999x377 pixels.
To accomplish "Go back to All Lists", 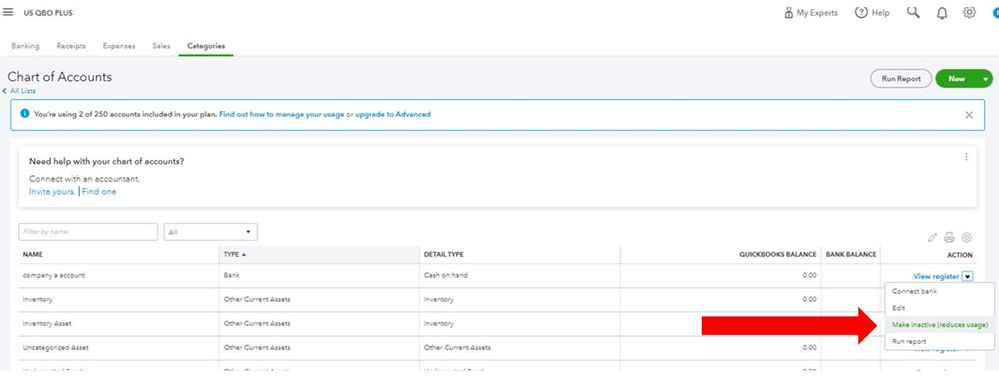I will pos(20,91).
